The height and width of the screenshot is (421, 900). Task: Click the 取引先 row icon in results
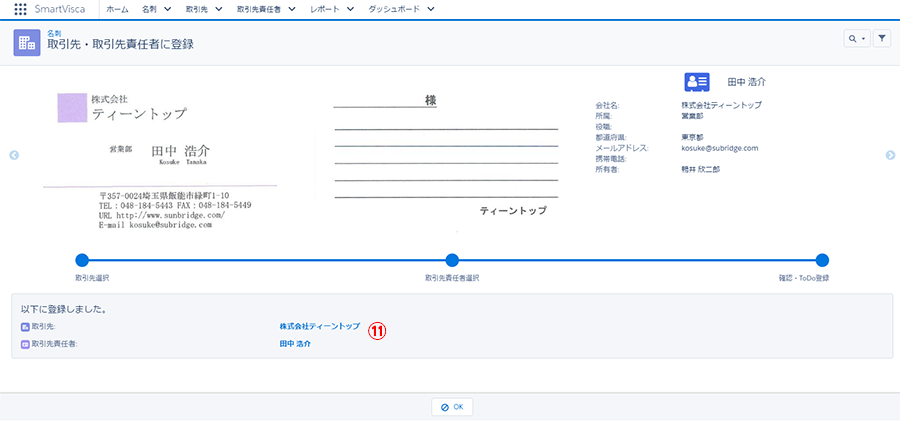25,327
